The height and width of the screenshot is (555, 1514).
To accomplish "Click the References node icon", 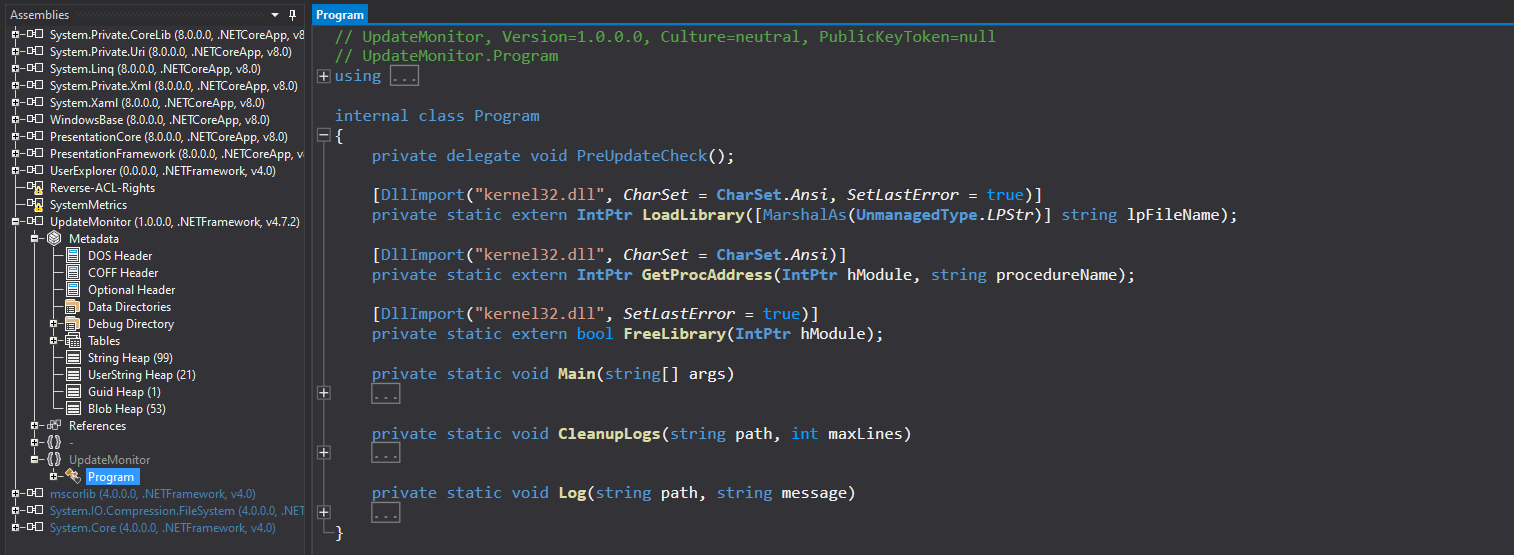I will pos(54,426).
